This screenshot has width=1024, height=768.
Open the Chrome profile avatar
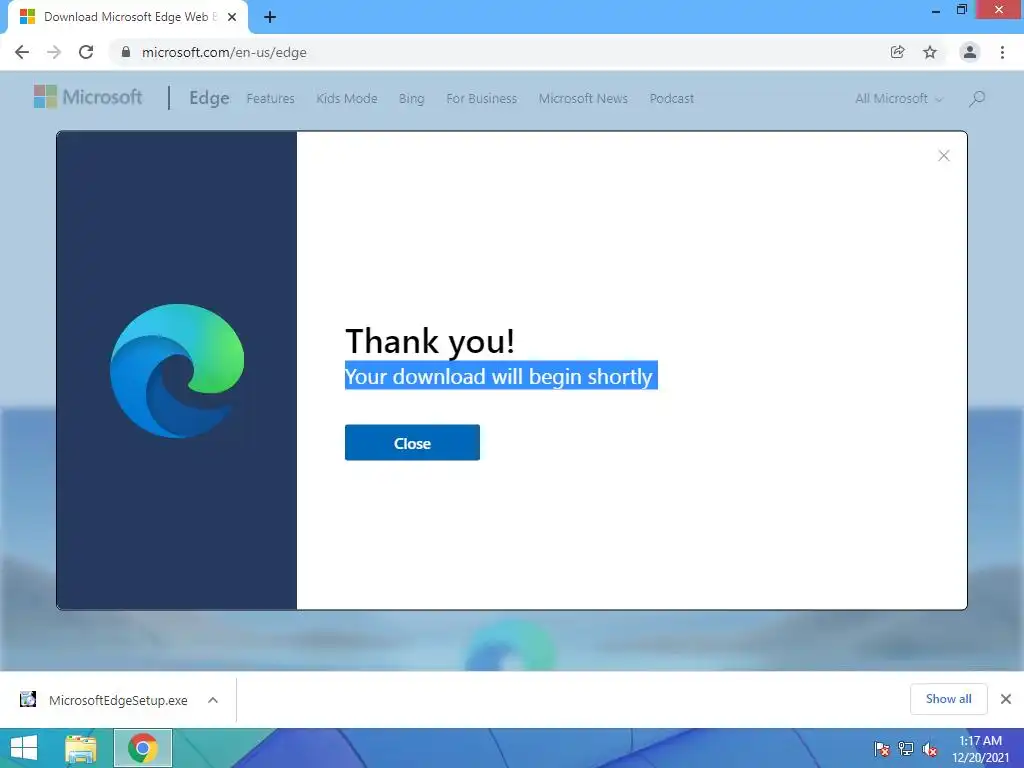pyautogui.click(x=970, y=52)
